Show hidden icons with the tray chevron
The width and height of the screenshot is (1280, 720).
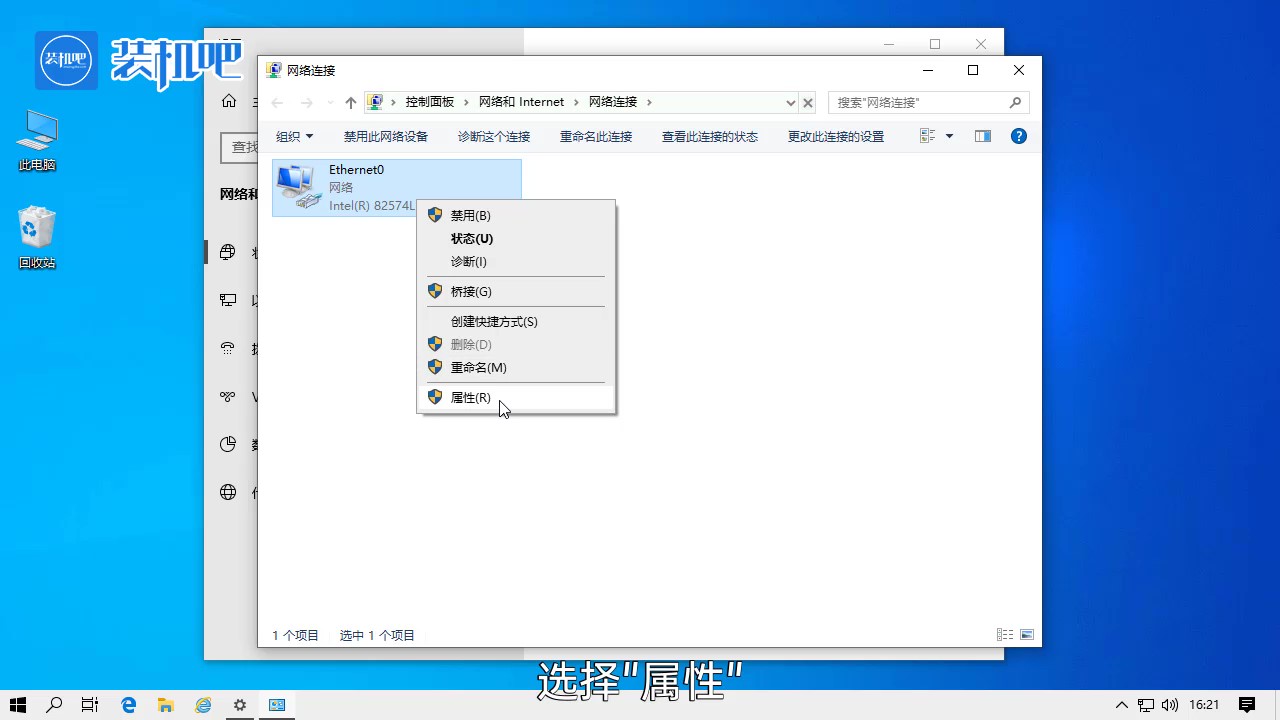click(x=1121, y=704)
